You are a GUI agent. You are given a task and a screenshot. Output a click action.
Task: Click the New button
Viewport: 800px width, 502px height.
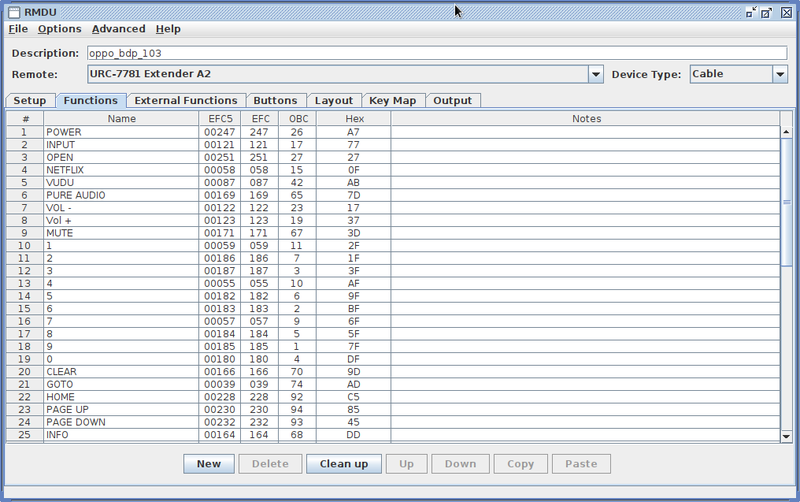pos(209,464)
